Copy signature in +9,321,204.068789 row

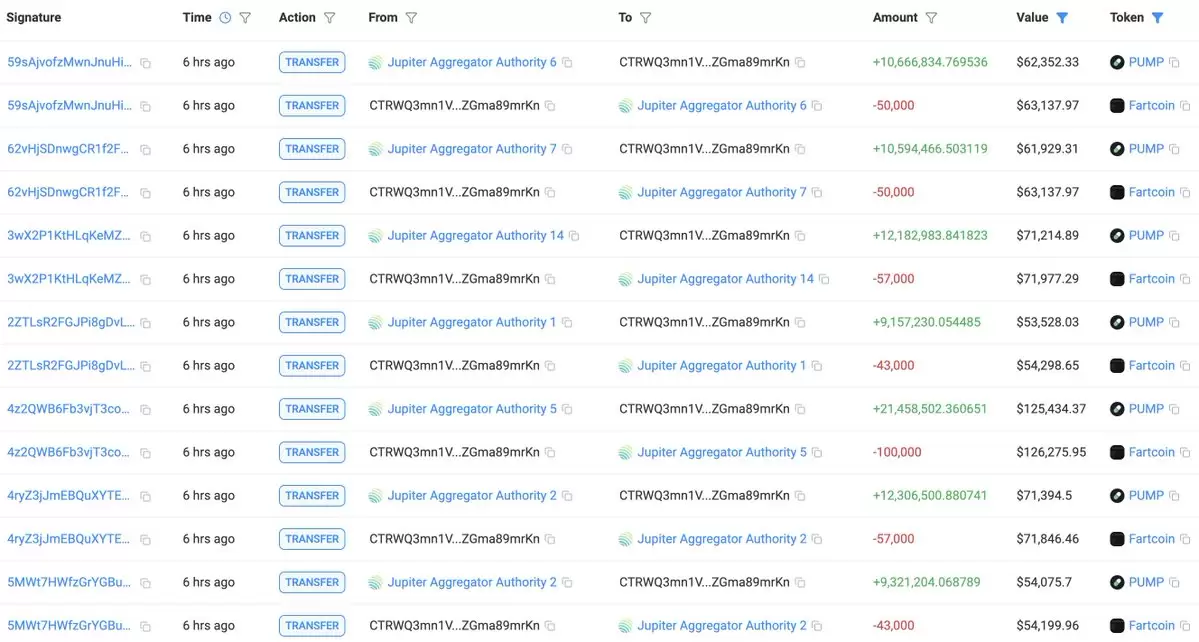[145, 584]
